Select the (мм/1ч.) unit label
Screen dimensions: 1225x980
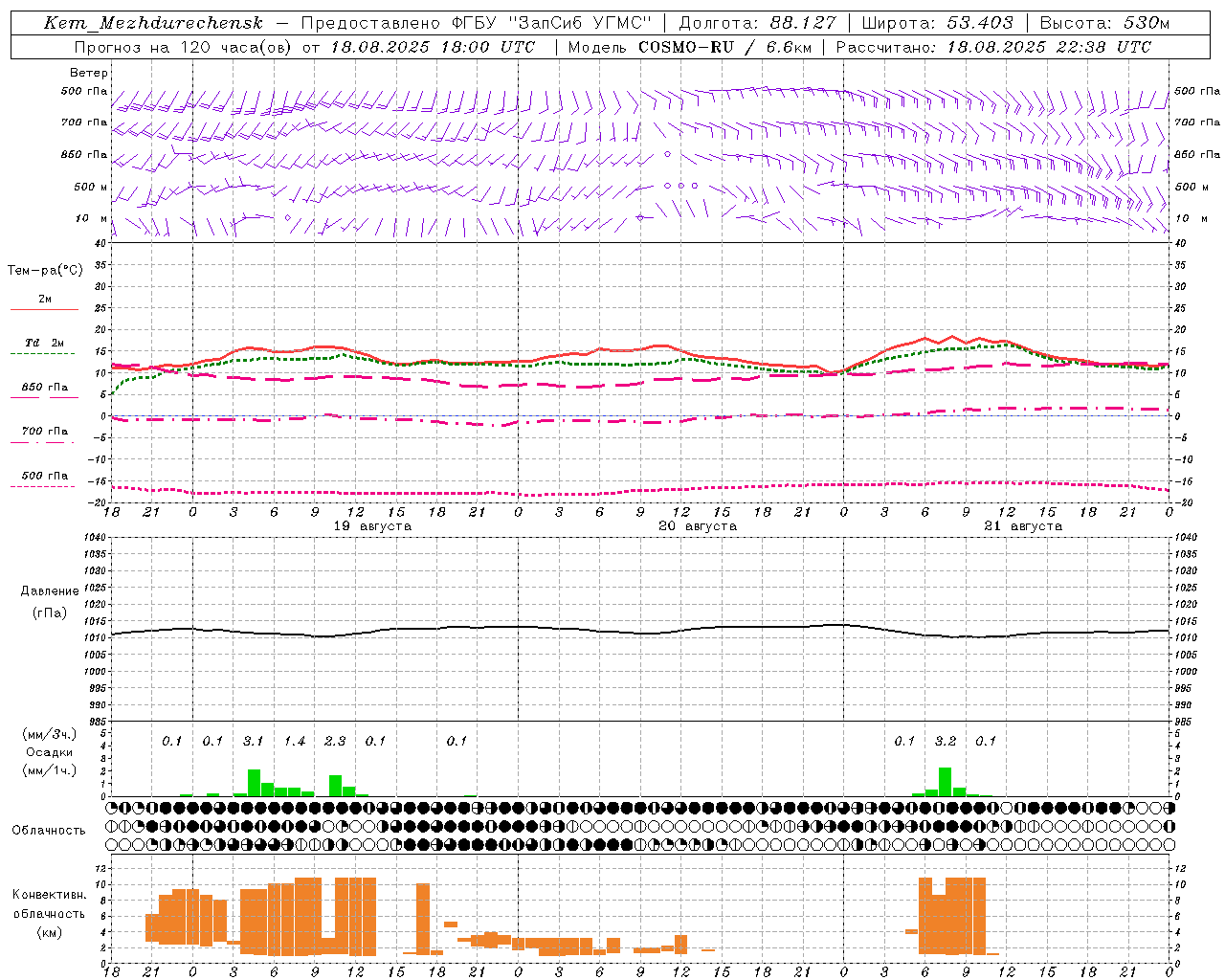point(49,770)
